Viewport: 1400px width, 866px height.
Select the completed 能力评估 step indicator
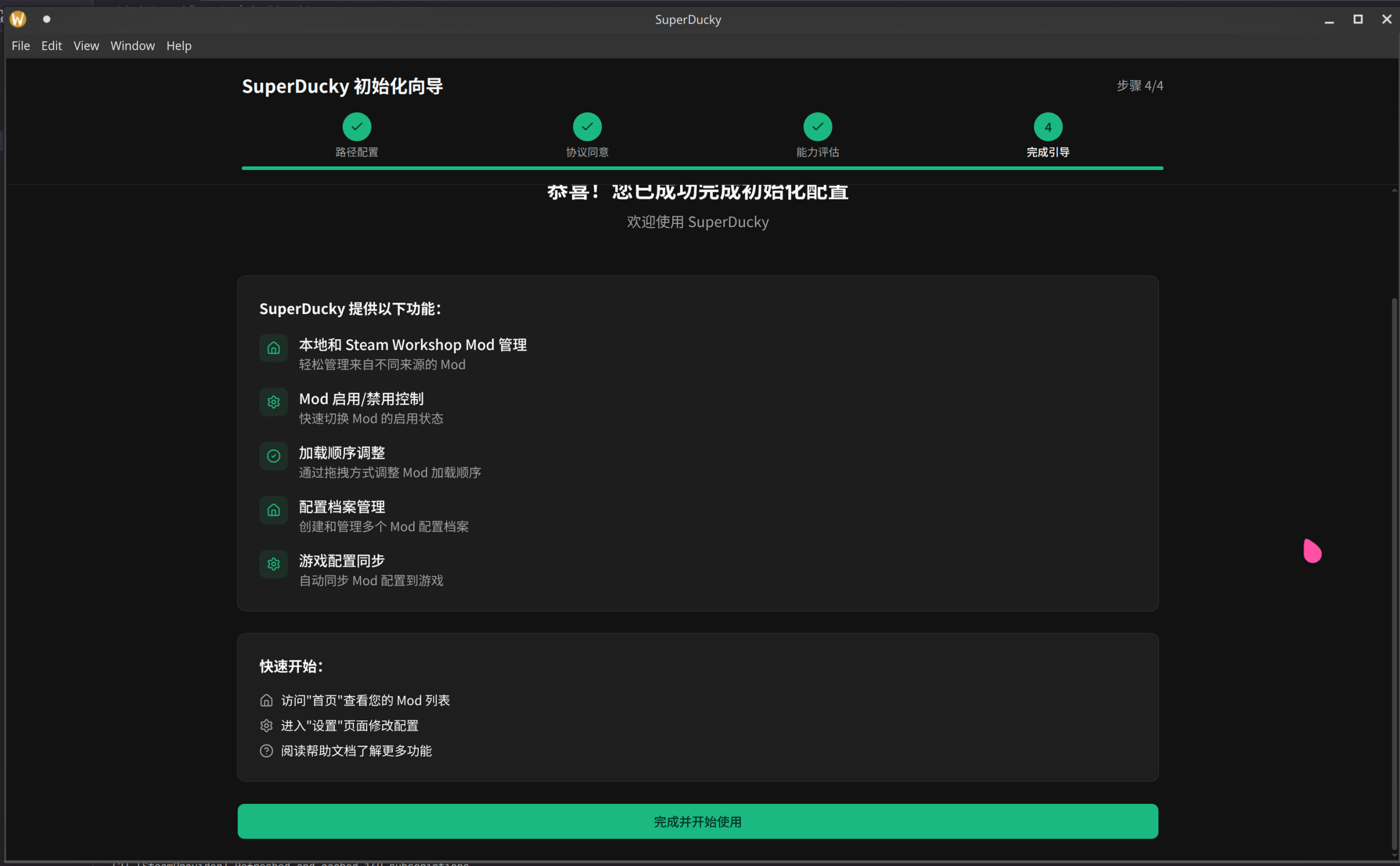(817, 126)
